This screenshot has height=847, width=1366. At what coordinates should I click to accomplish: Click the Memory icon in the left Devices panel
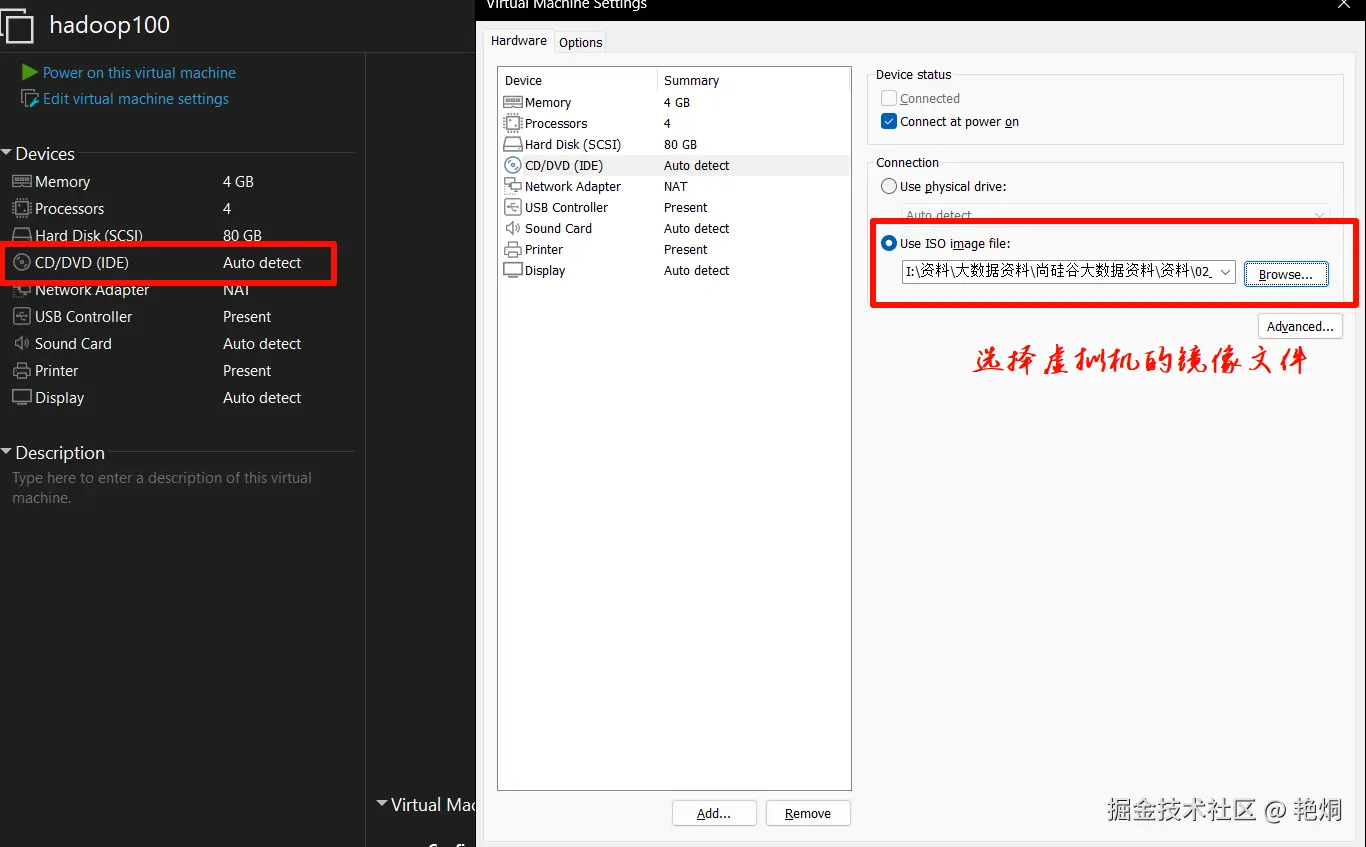tap(22, 181)
